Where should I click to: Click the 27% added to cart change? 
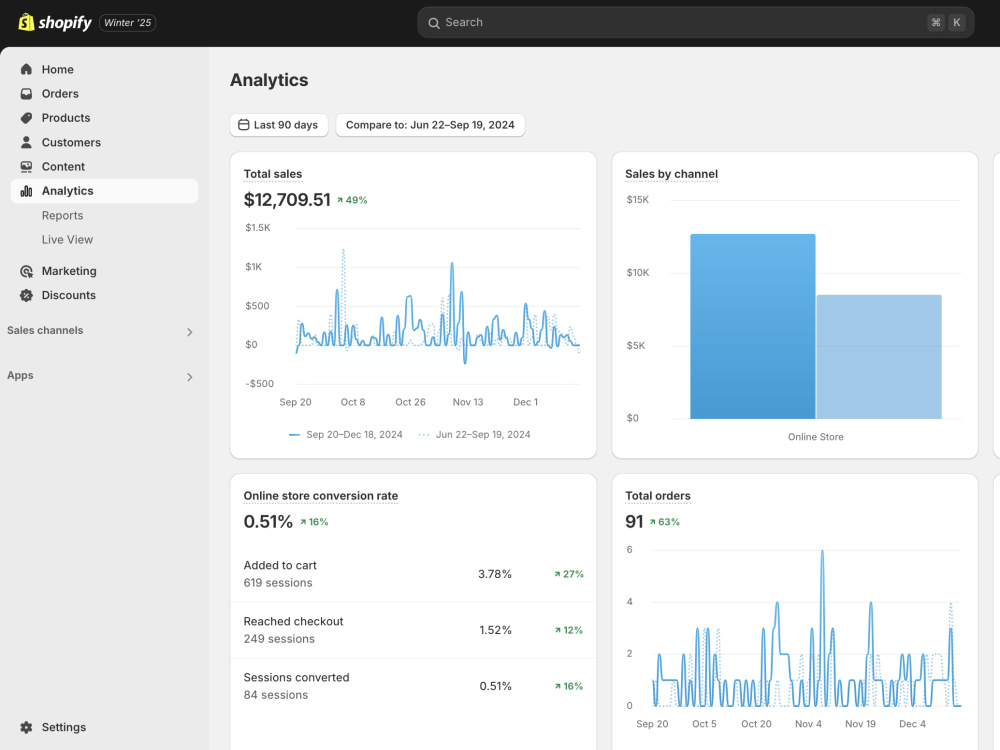pyautogui.click(x=569, y=574)
